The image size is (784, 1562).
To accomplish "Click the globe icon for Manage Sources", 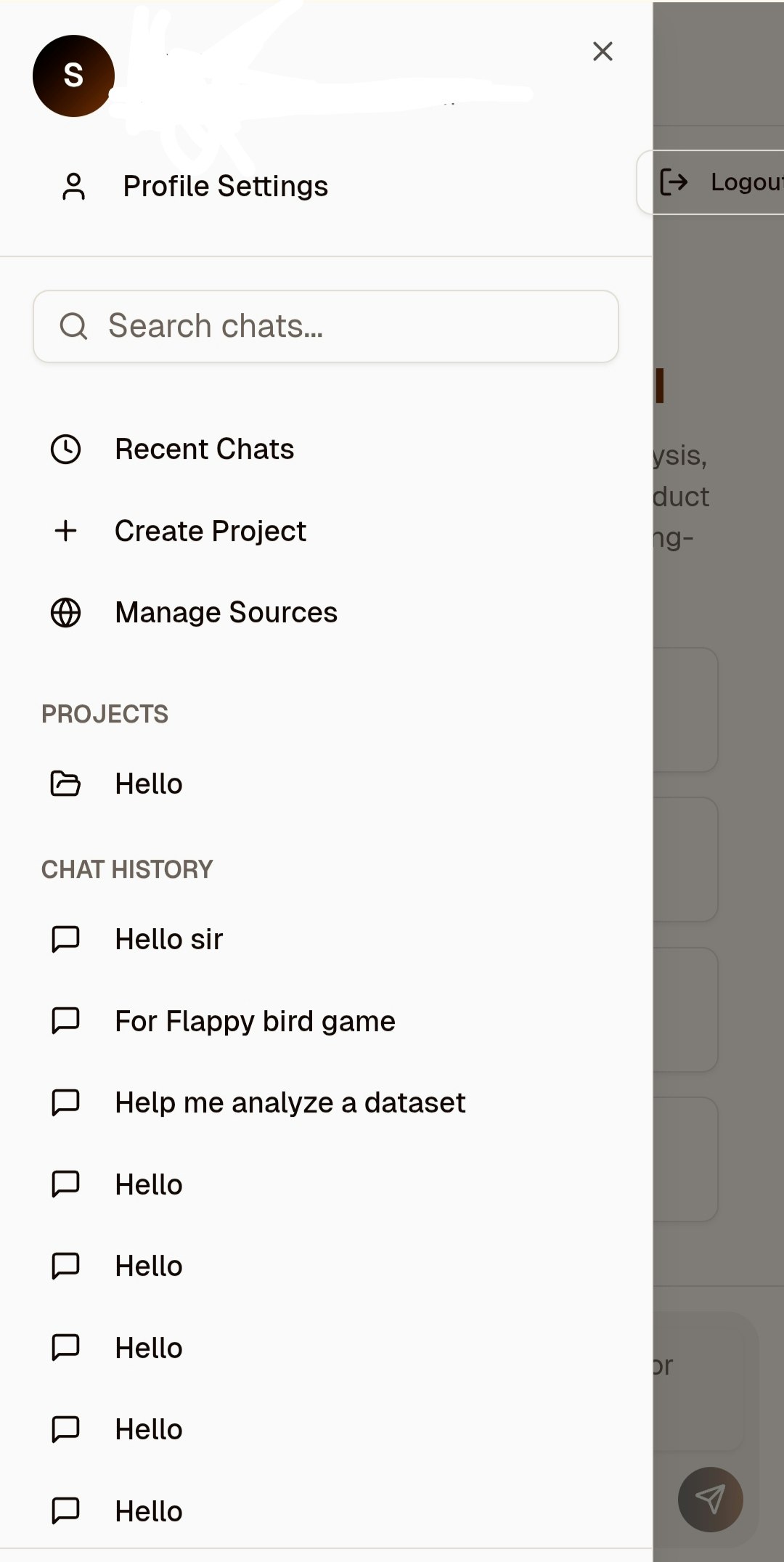I will click(65, 613).
